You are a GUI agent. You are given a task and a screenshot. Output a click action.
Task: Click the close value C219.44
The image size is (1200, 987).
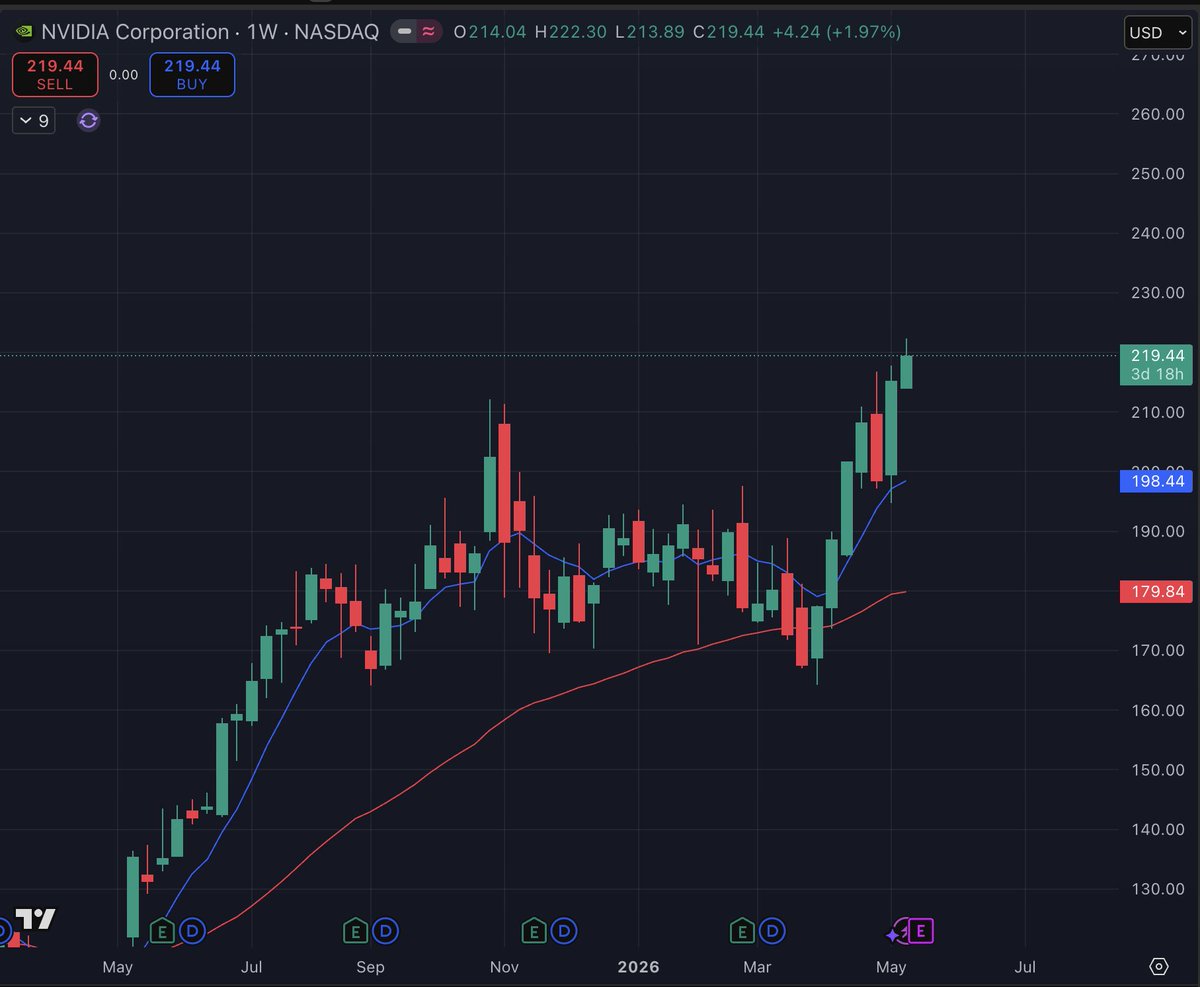(x=728, y=32)
